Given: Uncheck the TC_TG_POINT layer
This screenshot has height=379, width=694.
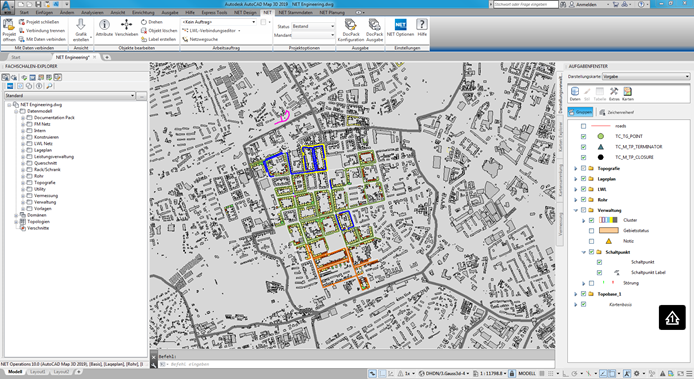Looking at the screenshot, I should [x=583, y=136].
